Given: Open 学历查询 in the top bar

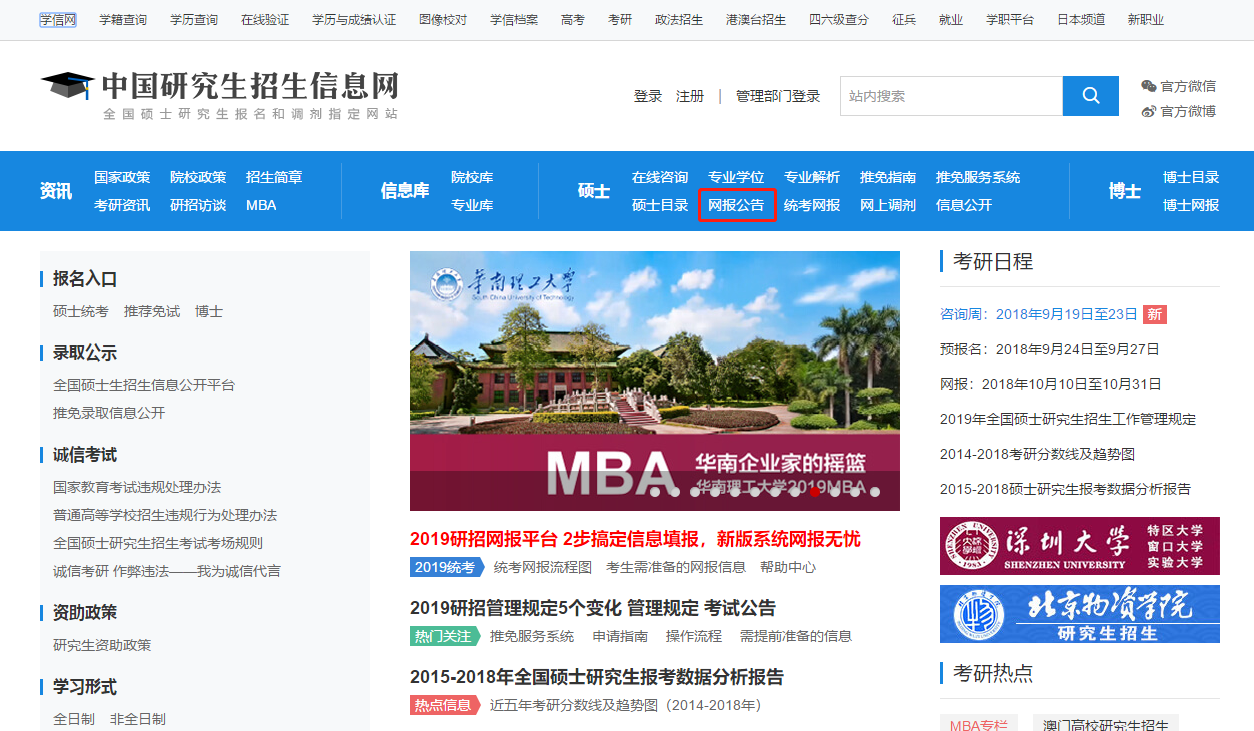Looking at the screenshot, I should coord(194,20).
